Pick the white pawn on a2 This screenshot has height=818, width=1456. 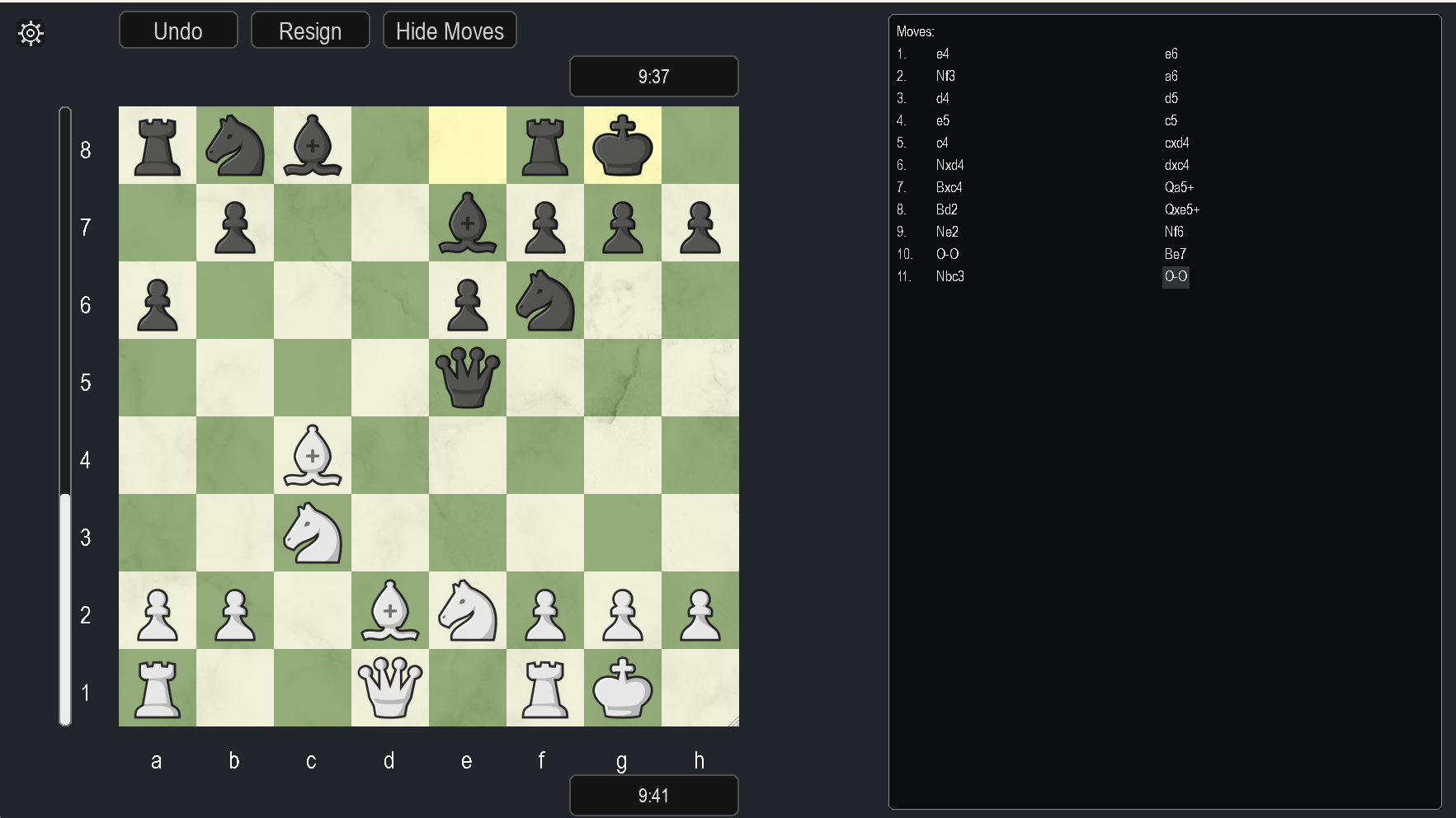tap(158, 614)
